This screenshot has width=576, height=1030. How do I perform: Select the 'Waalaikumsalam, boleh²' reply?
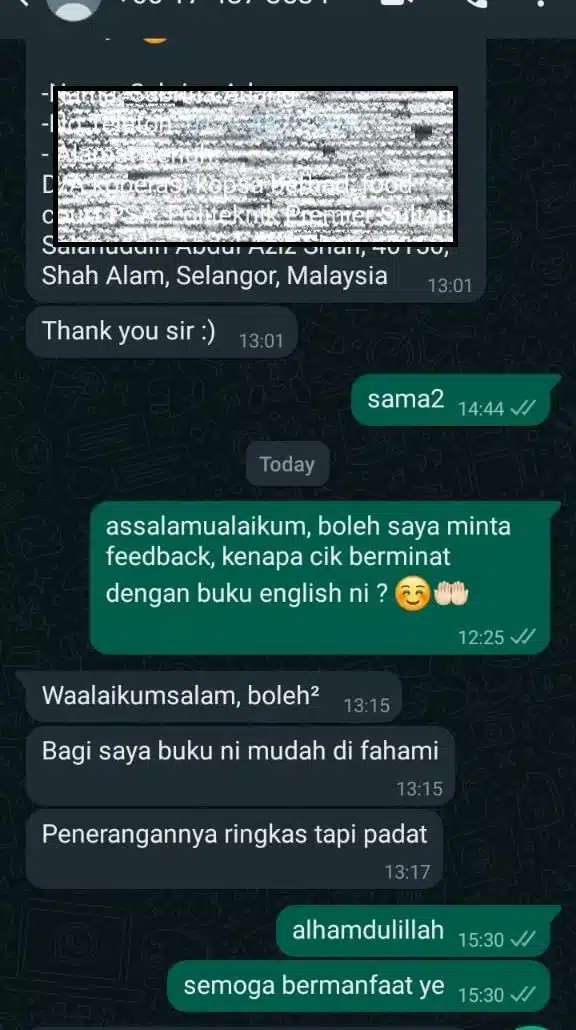[213, 697]
